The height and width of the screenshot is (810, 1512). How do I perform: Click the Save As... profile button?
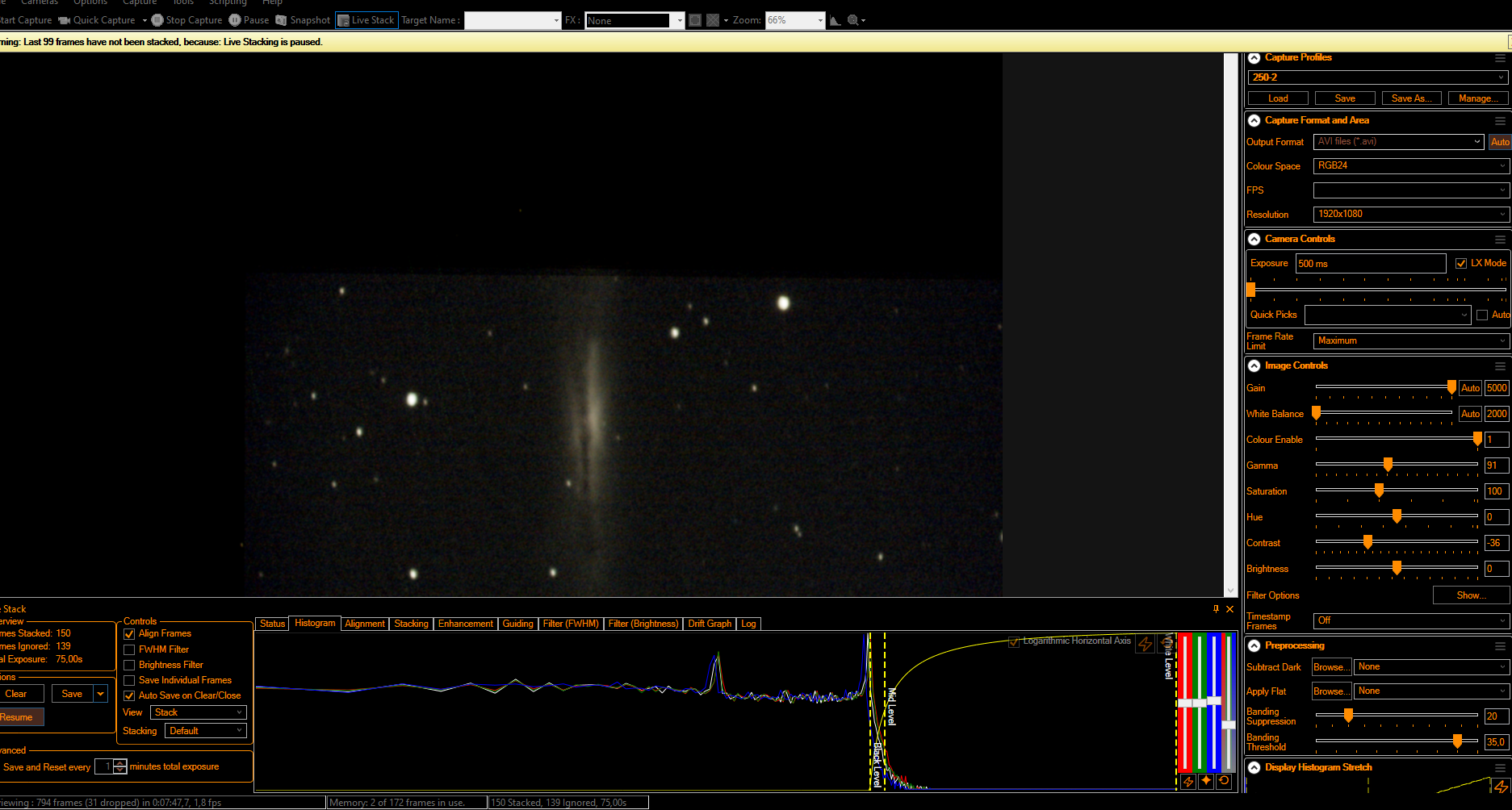1411,98
